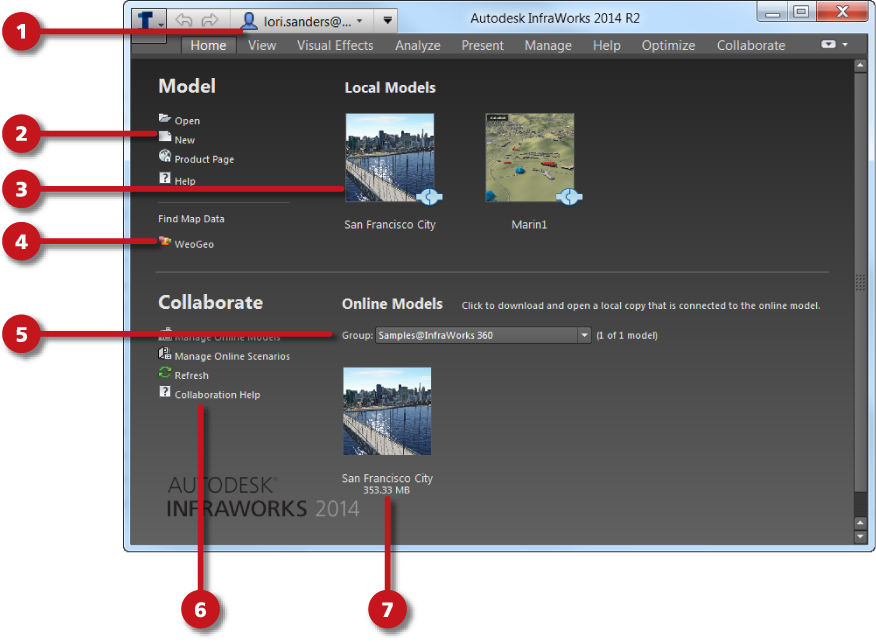876x642 pixels.
Task: Maximize the InfraWorks window
Action: 802,11
